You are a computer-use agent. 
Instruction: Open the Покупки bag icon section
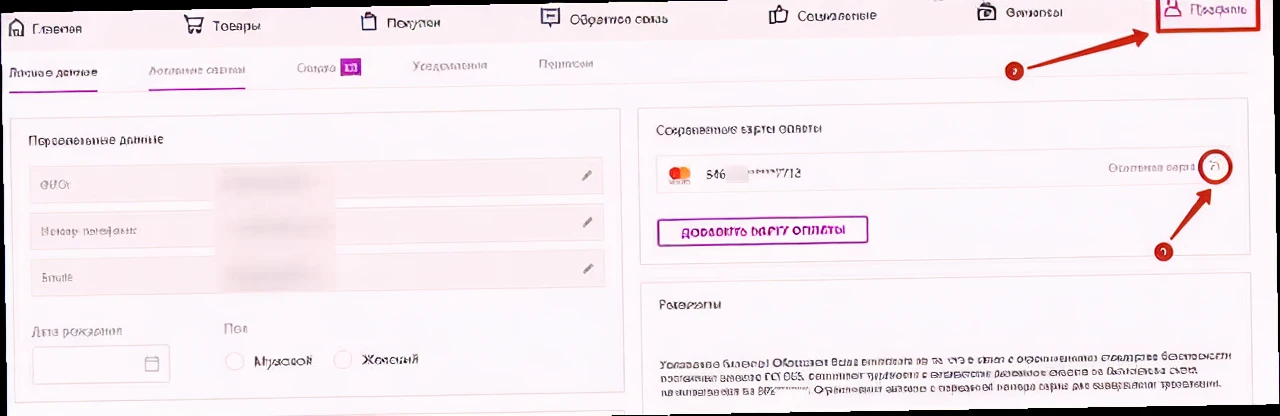point(370,22)
